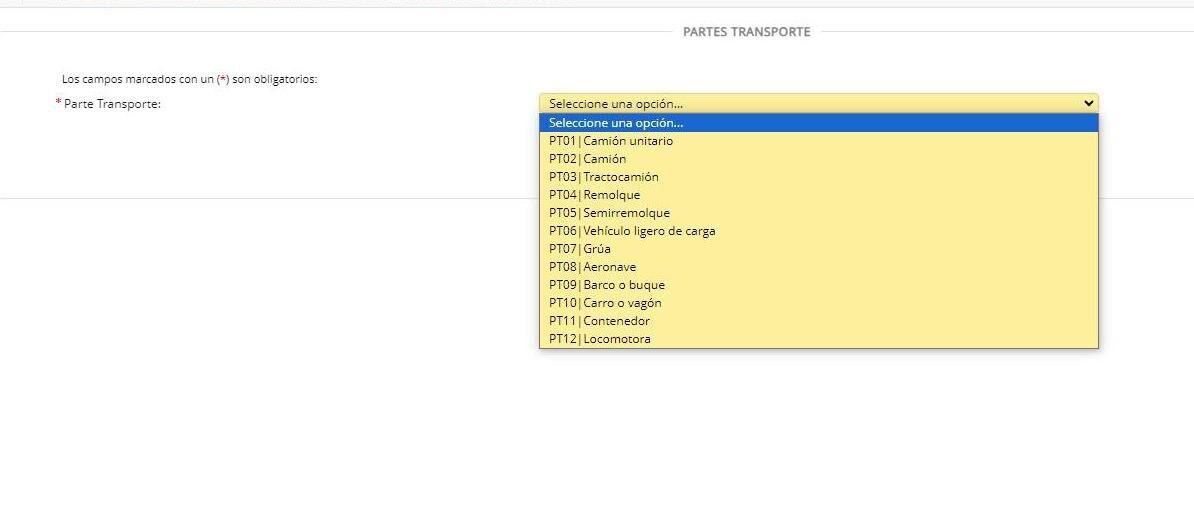The height and width of the screenshot is (529, 1194).
Task: Pick PT06 Vehículo ligero de carga
Action: (x=632, y=231)
